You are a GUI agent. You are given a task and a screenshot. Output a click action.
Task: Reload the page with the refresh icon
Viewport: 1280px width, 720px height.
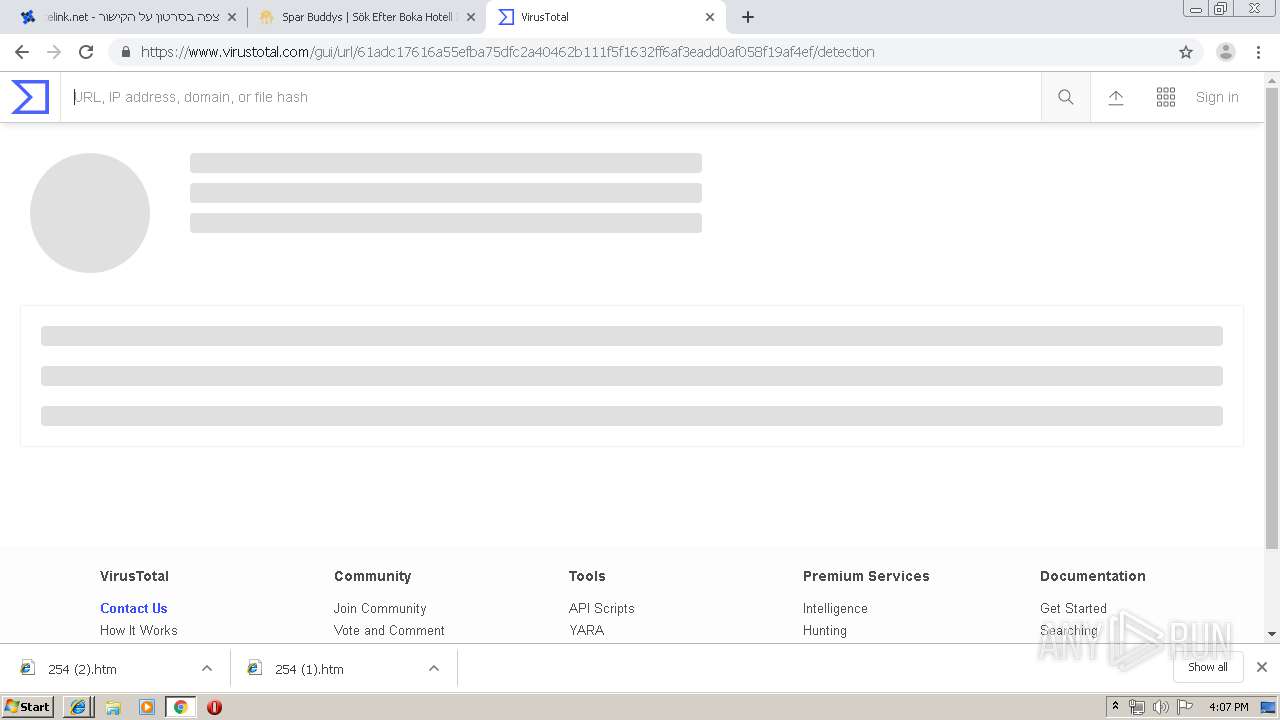point(86,52)
